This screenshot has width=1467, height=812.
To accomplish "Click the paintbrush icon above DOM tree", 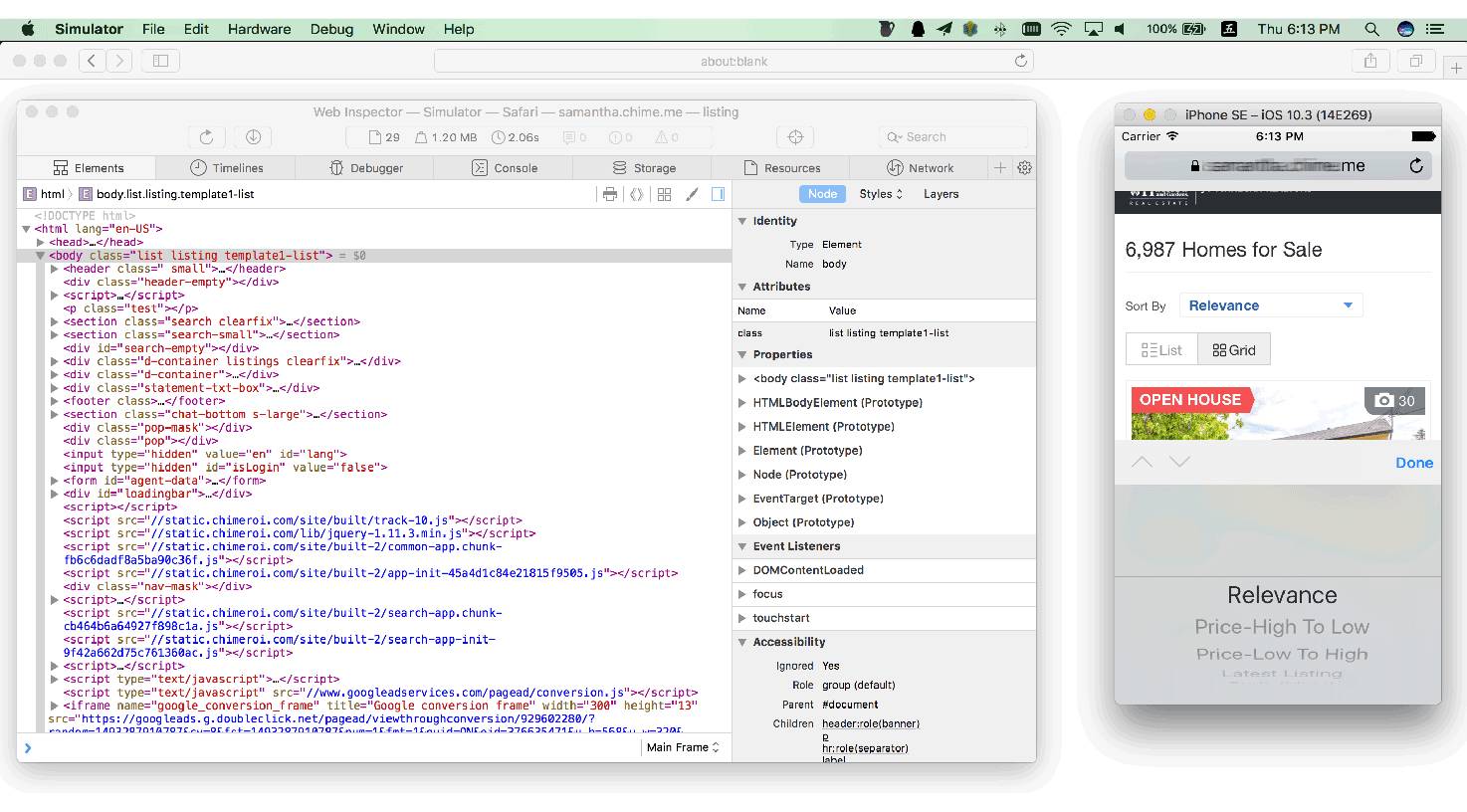I will [x=692, y=194].
